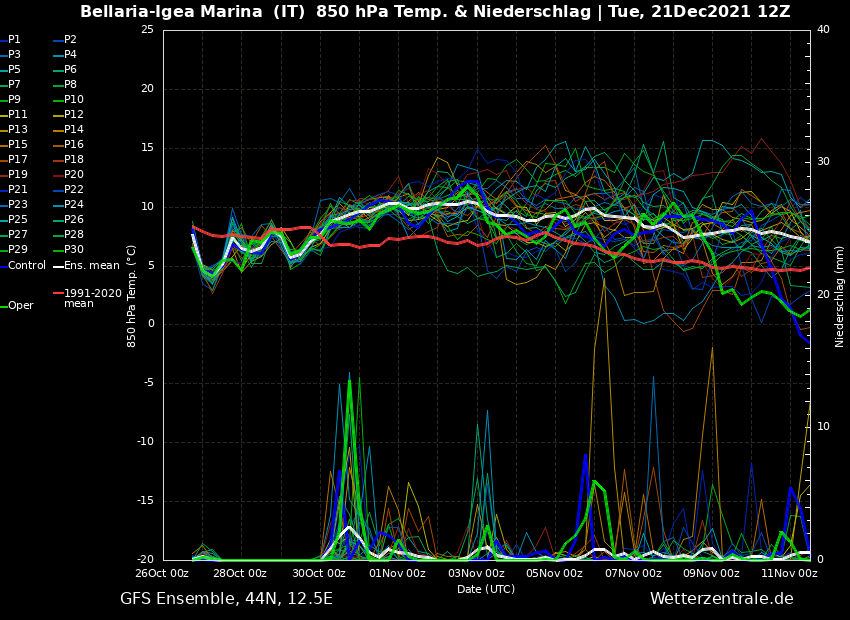Click the 30Oct 00z date axis label
The height and width of the screenshot is (620, 850).
319,574
